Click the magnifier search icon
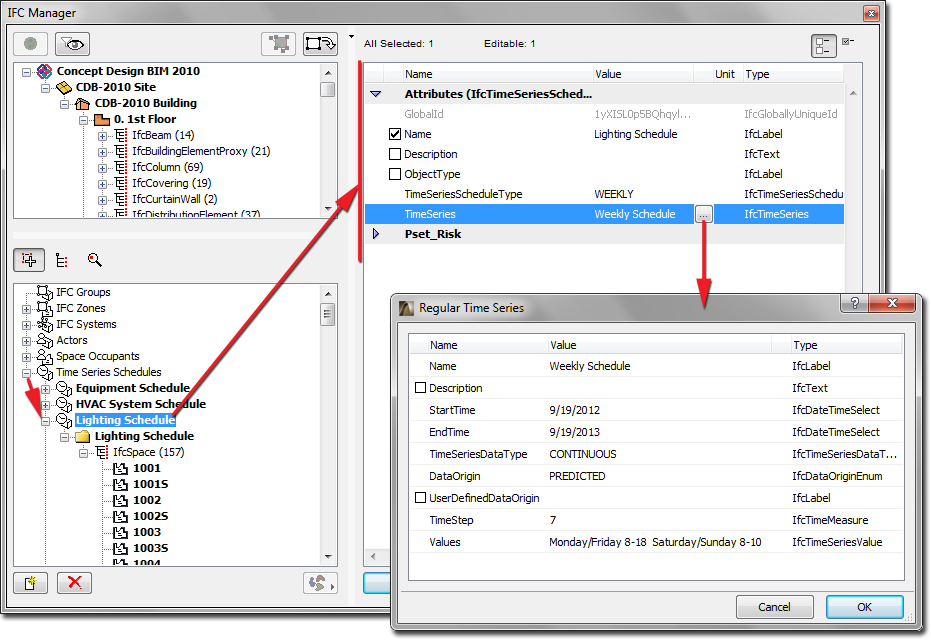 [x=94, y=260]
